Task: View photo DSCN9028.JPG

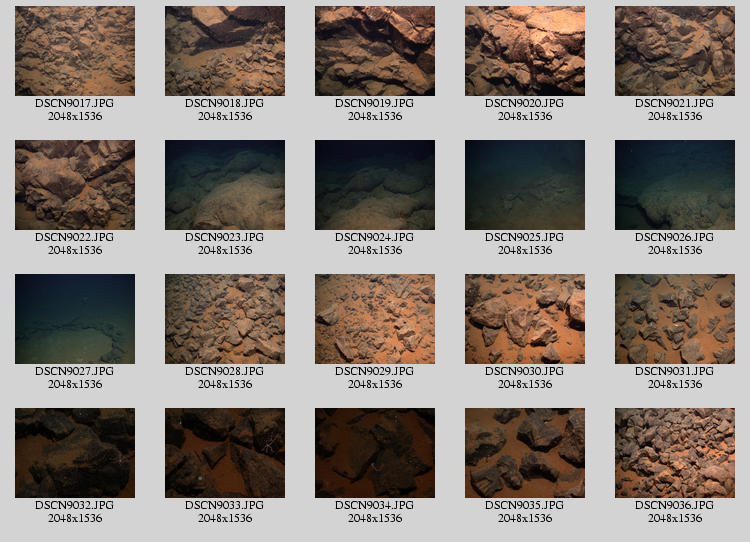Action: coord(225,319)
